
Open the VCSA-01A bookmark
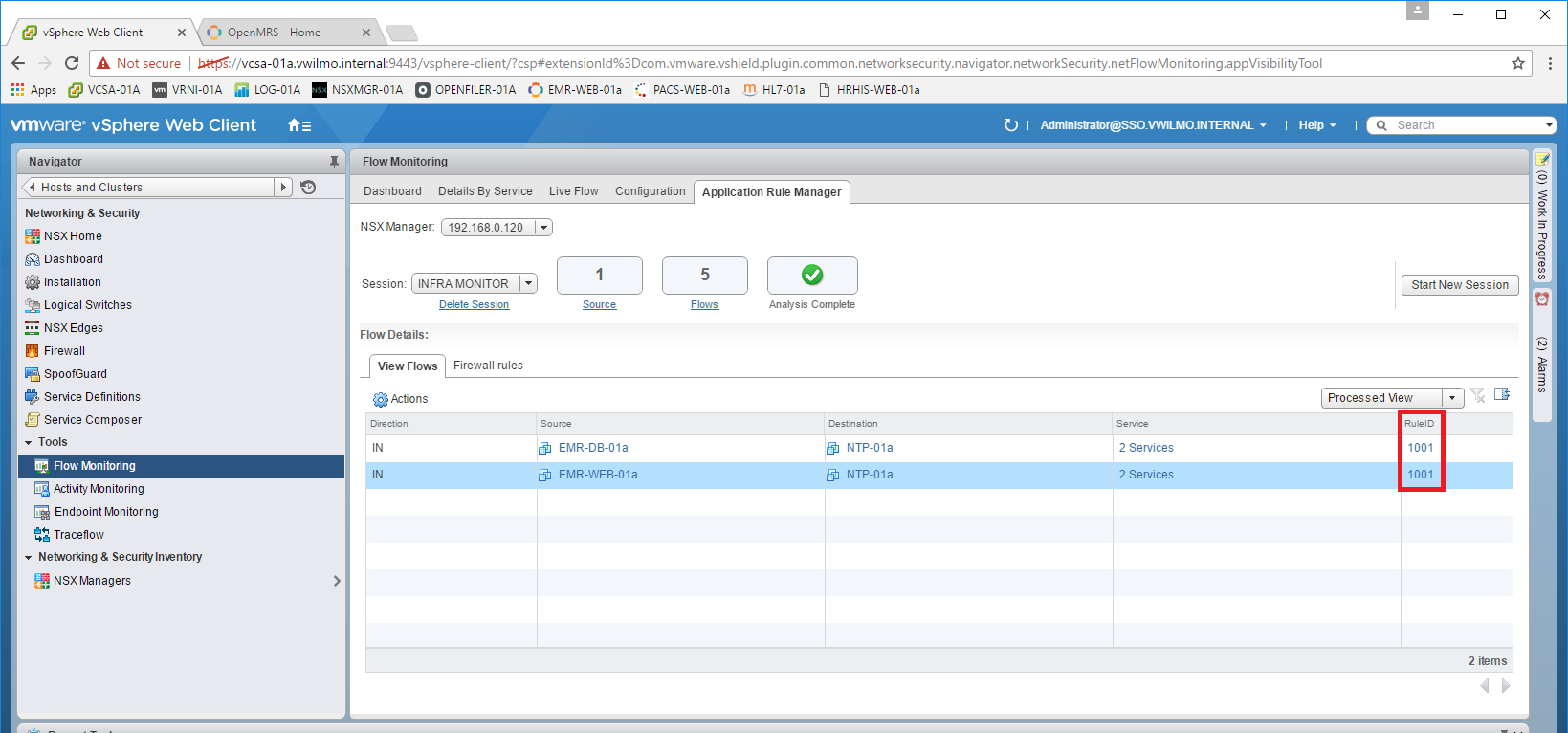(x=104, y=90)
